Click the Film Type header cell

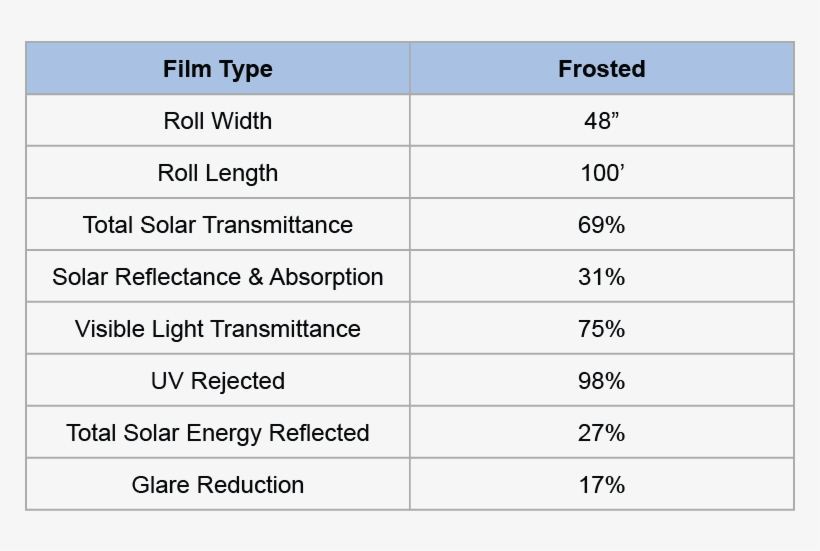(218, 69)
